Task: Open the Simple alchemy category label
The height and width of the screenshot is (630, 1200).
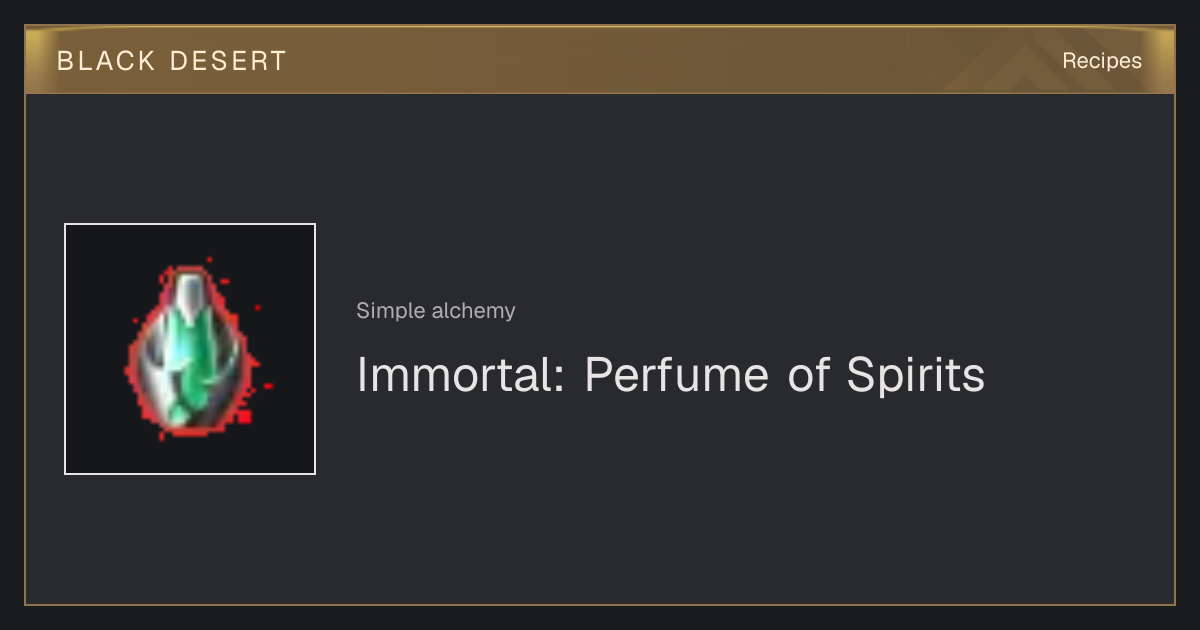Action: (436, 311)
